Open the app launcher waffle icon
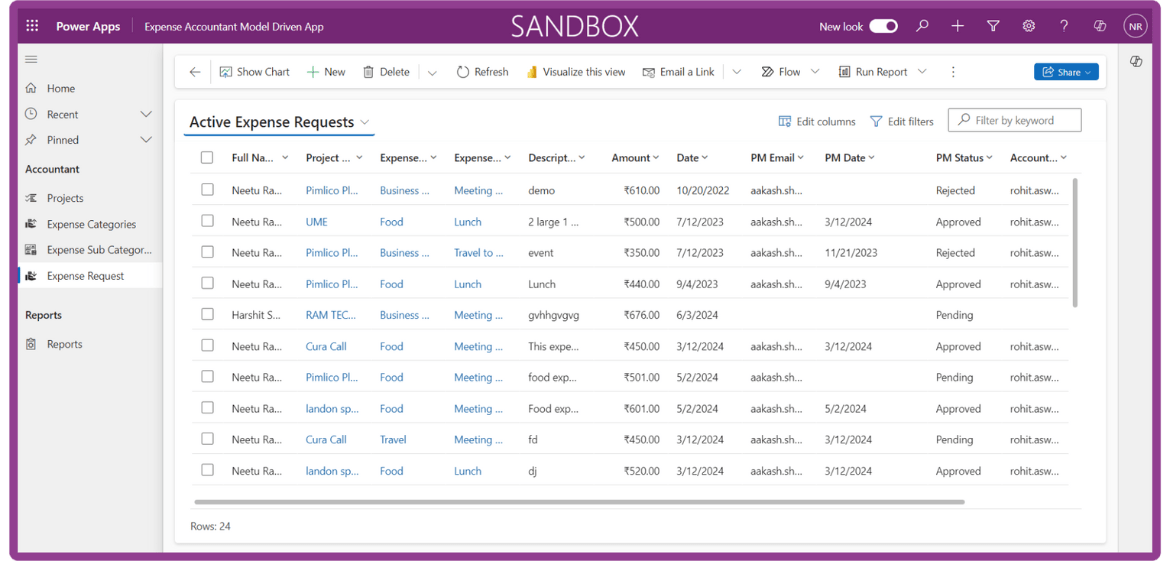Image resolution: width=1170 pixels, height=561 pixels. tap(32, 26)
